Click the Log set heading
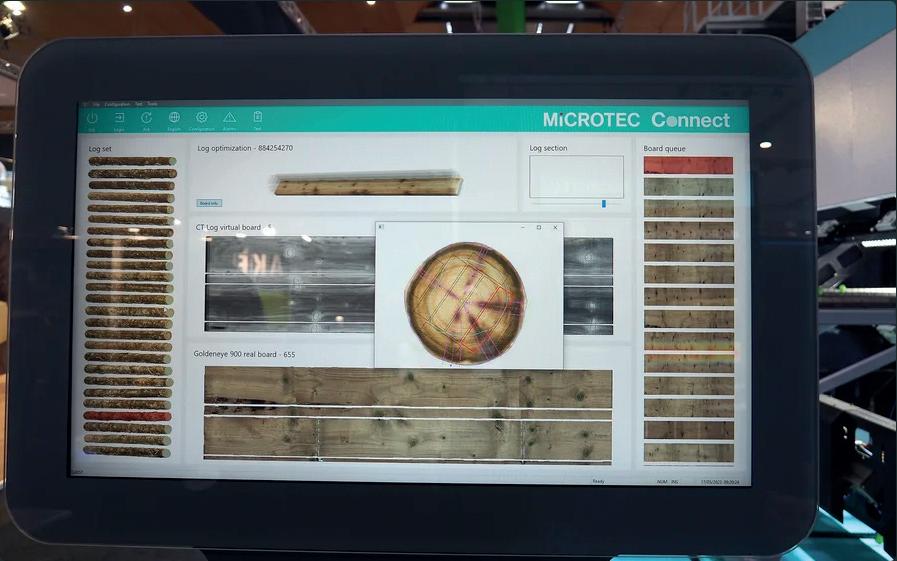Screen dimensions: 897x561 100,149
